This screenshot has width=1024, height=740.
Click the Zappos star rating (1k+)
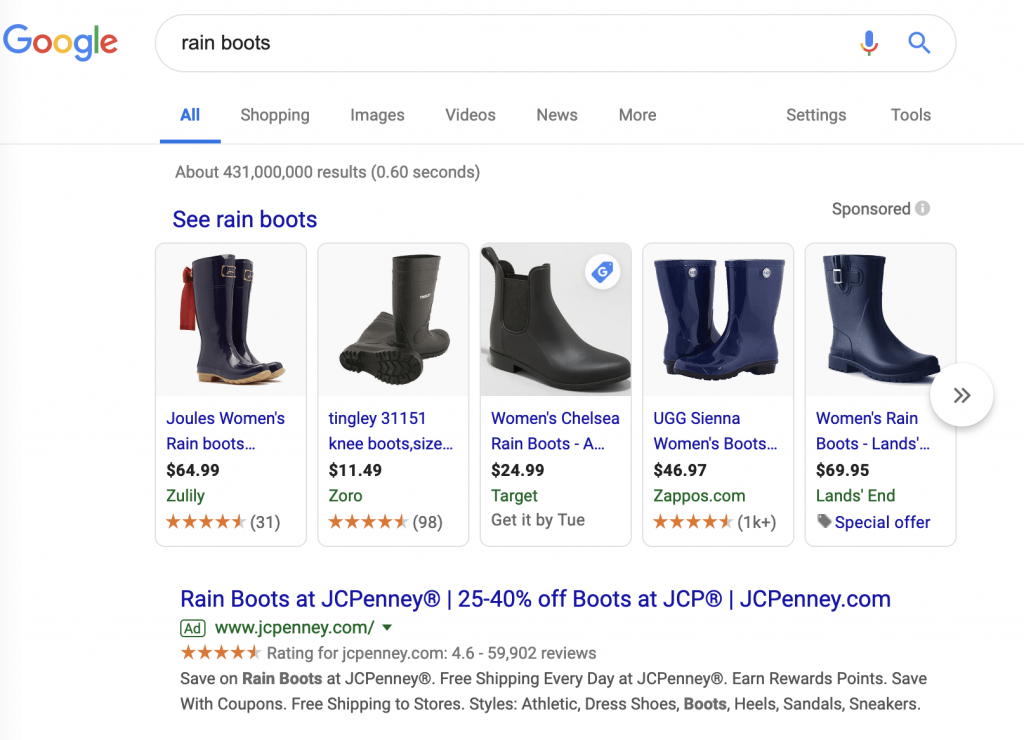pos(715,522)
